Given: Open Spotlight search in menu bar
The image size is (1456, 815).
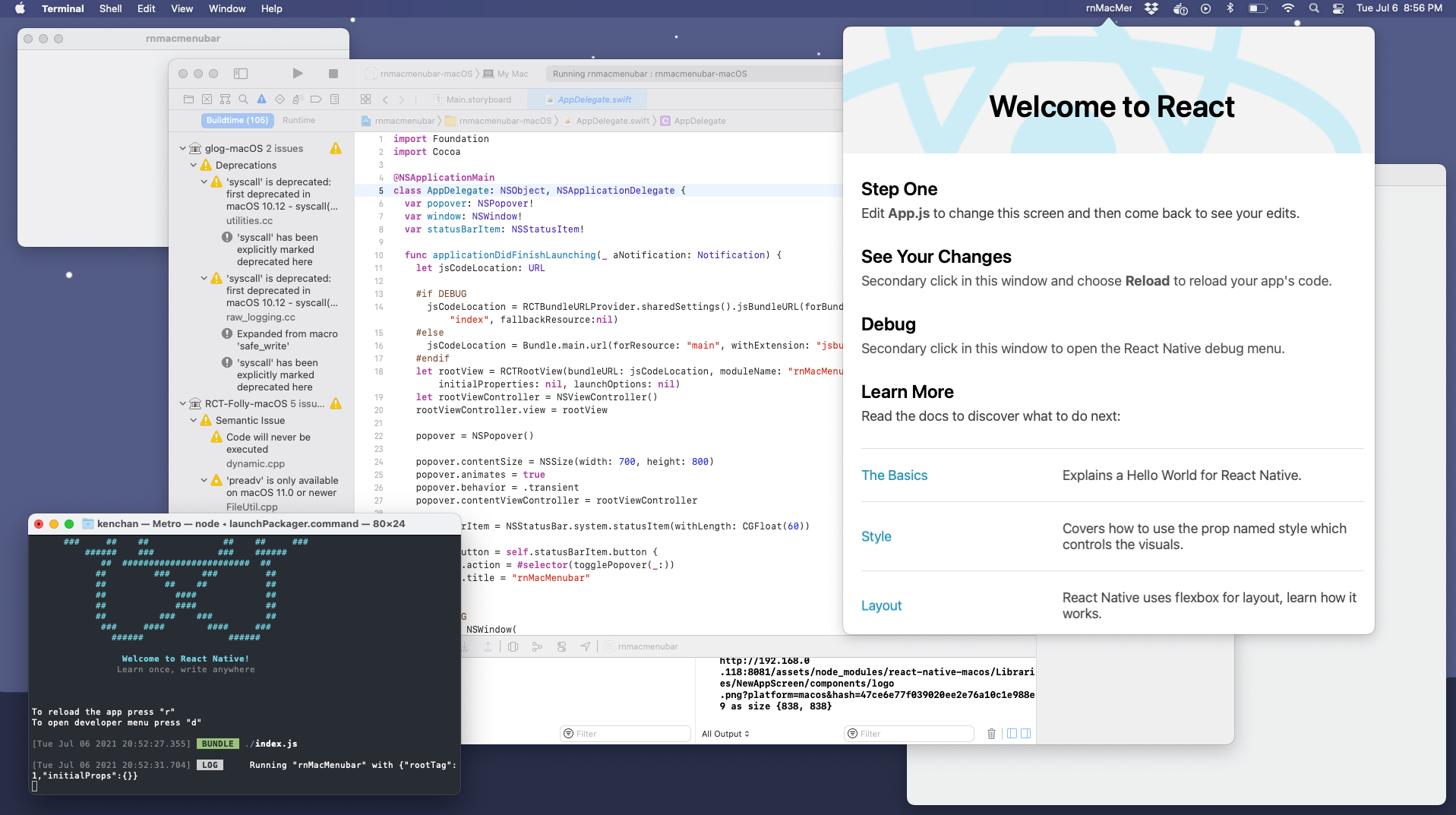Looking at the screenshot, I should tap(1314, 8).
